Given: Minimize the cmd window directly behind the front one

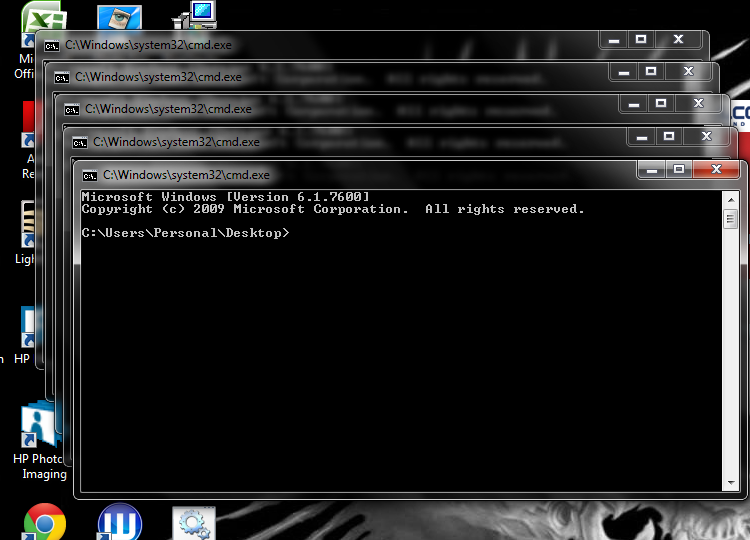Looking at the screenshot, I should coord(642,136).
